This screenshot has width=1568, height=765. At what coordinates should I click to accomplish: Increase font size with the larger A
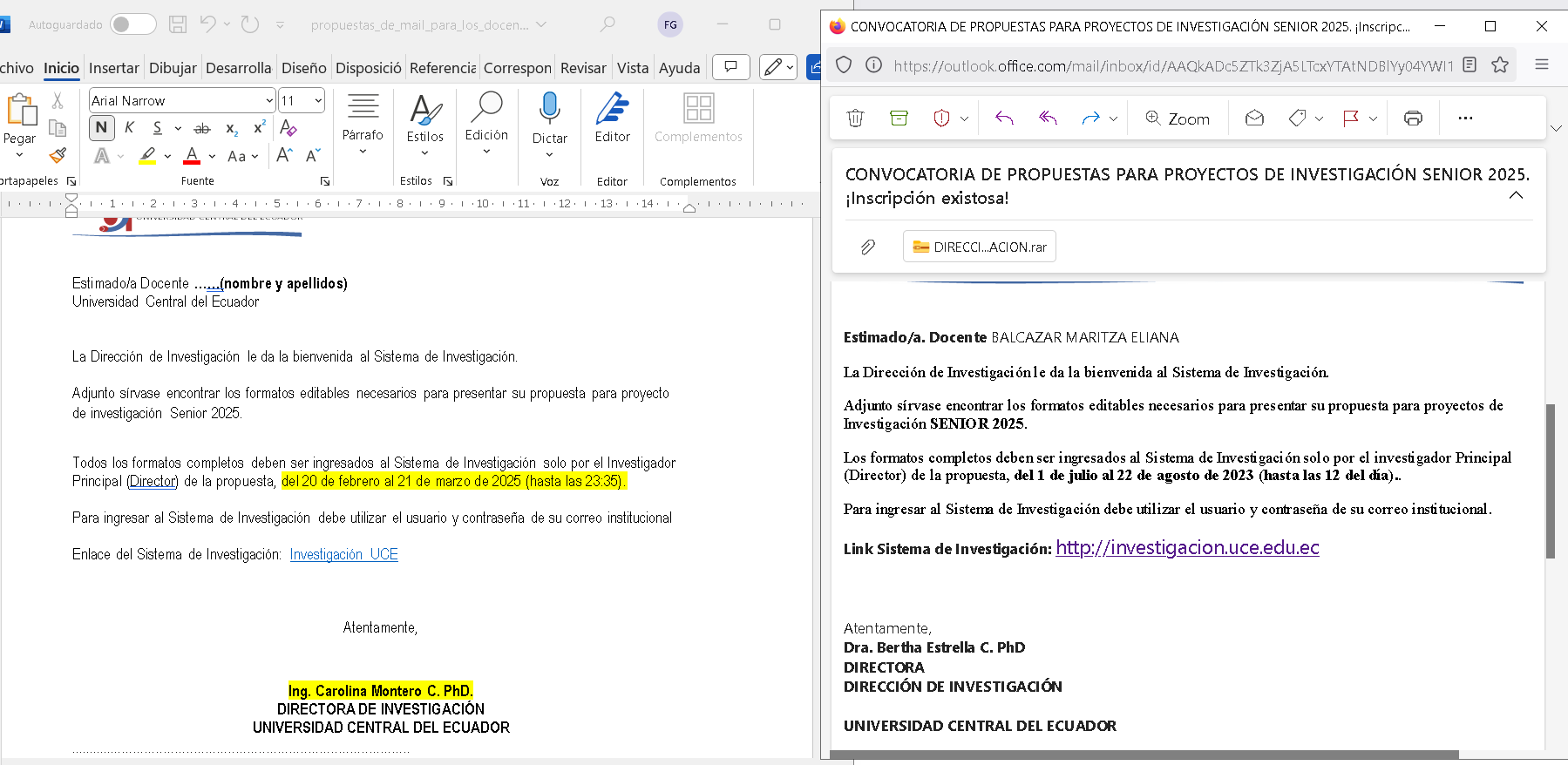point(284,155)
